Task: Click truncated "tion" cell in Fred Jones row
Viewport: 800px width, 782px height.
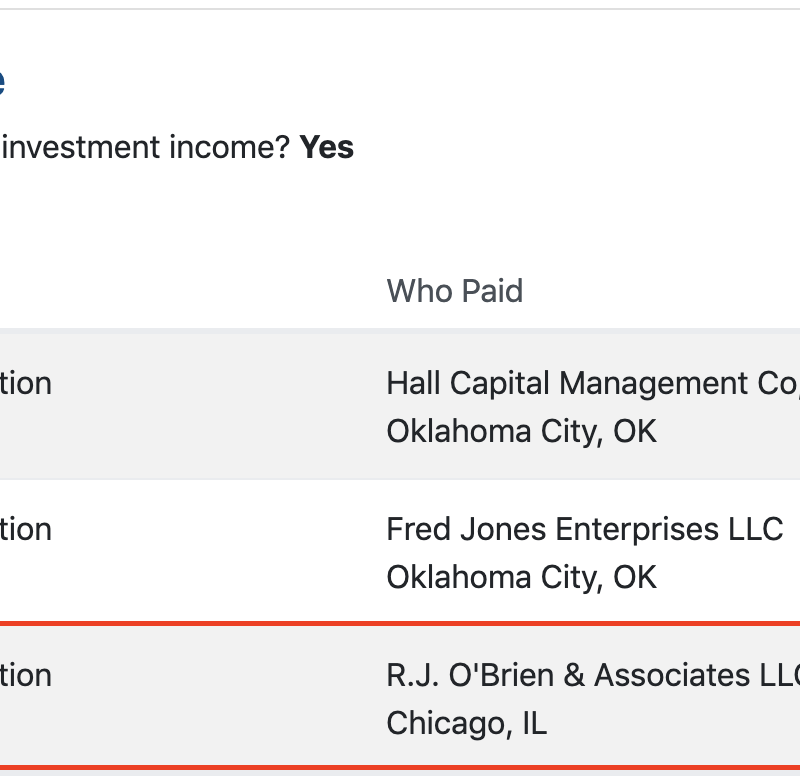Action: (25, 529)
